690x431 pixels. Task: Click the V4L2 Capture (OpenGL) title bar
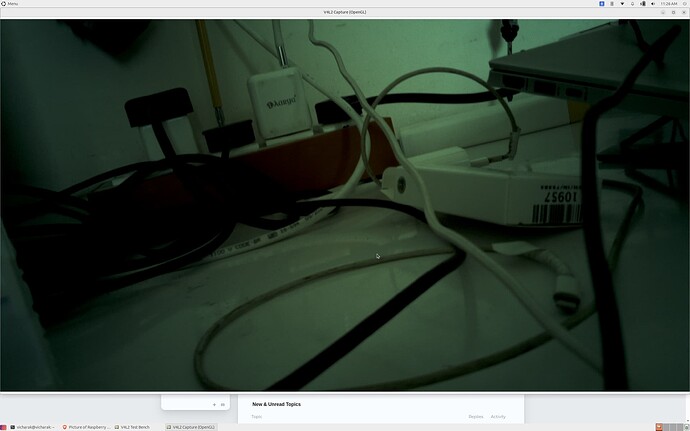pos(345,12)
